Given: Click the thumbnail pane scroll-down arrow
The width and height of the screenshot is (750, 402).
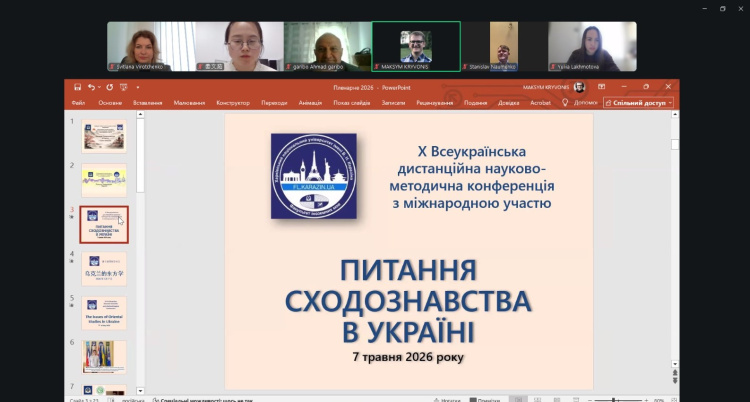Looking at the screenshot, I should (x=140, y=391).
